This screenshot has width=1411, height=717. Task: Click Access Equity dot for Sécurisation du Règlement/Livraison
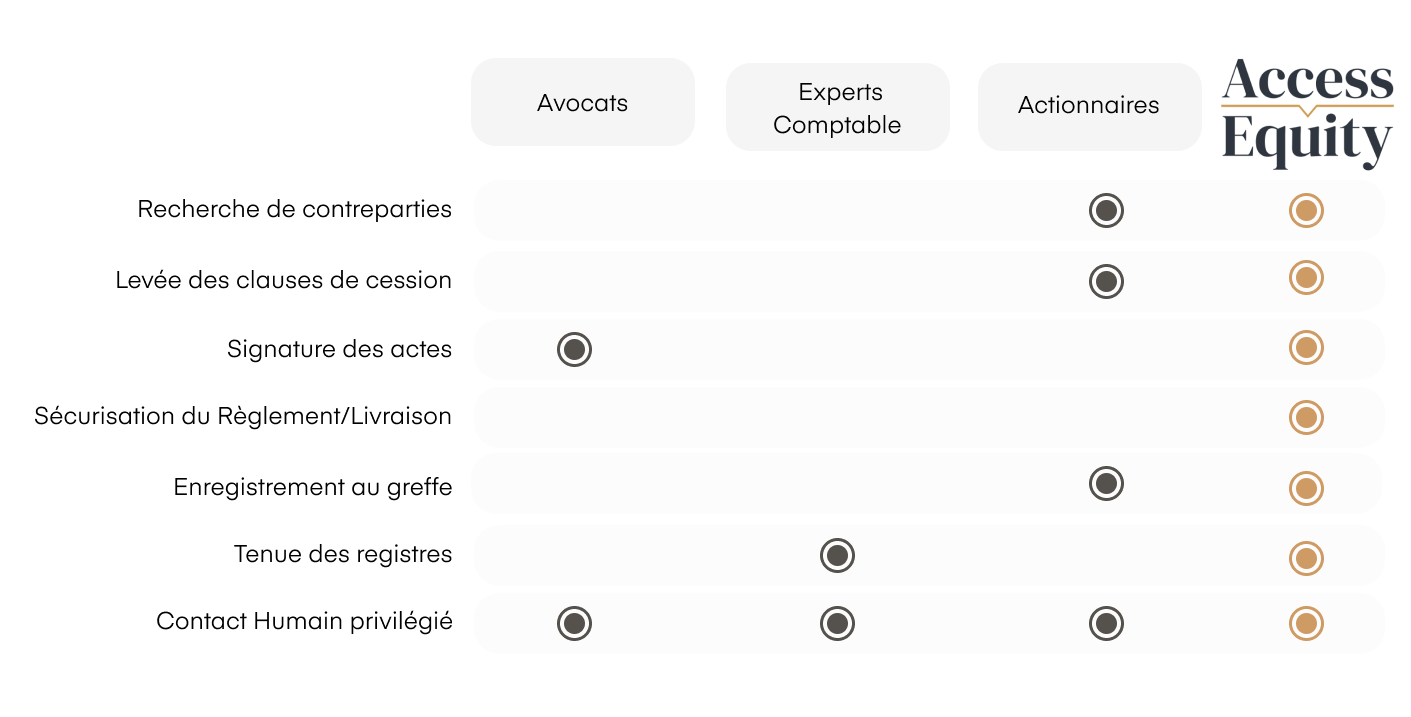click(1306, 417)
